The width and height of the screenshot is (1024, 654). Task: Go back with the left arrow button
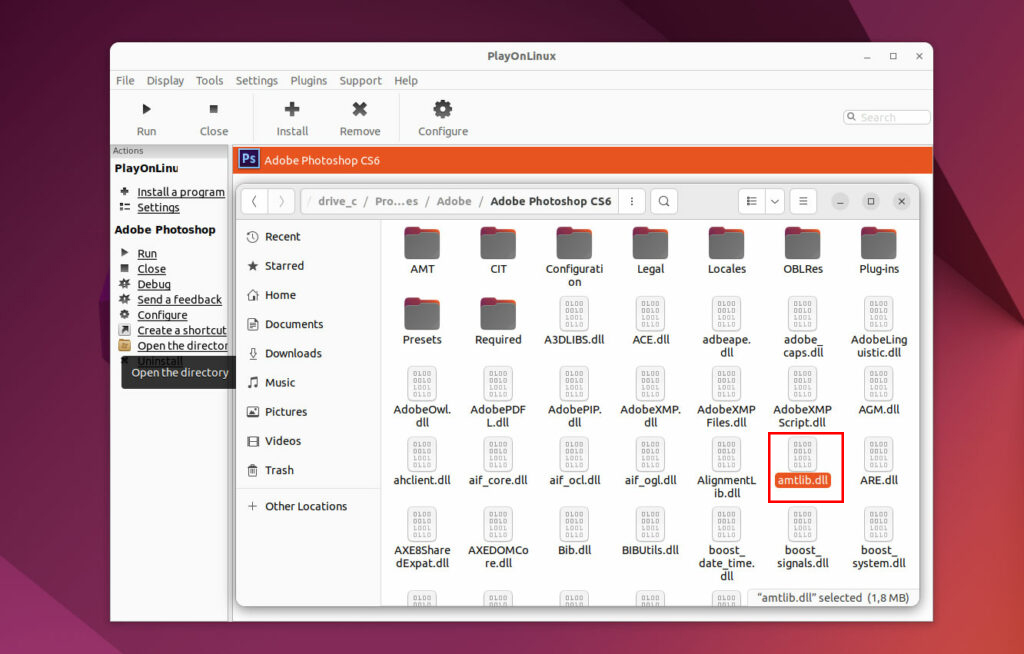click(254, 201)
